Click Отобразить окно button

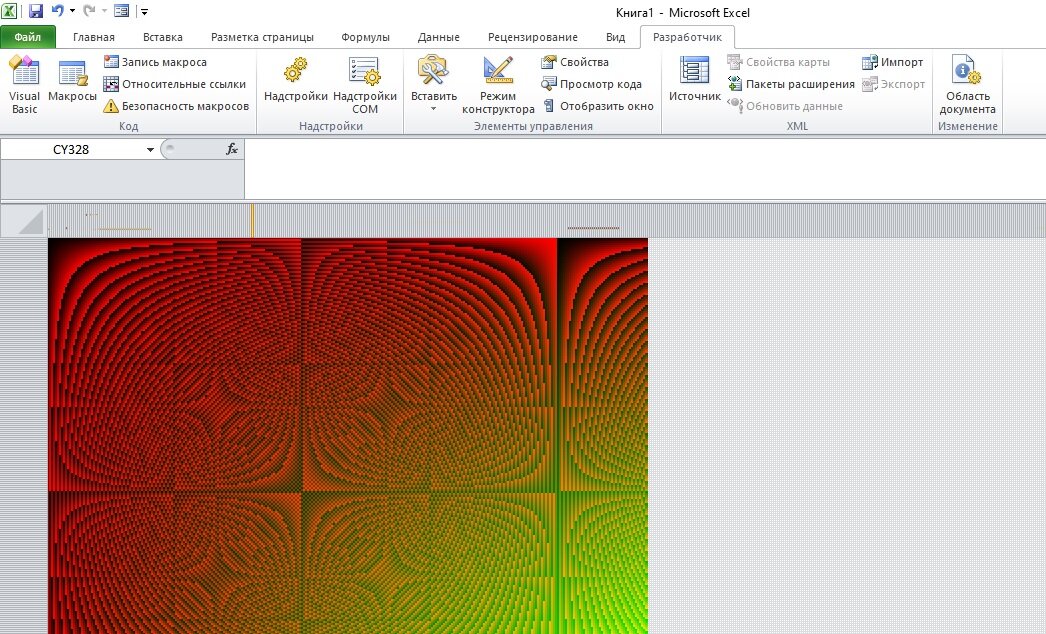[x=598, y=106]
